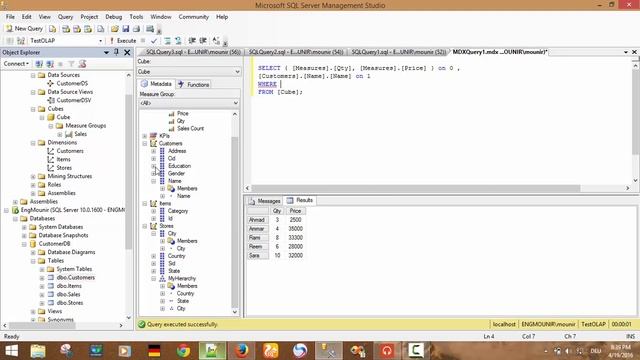Select the Sales measure group
This screenshot has width=640, height=360.
(x=80, y=134)
